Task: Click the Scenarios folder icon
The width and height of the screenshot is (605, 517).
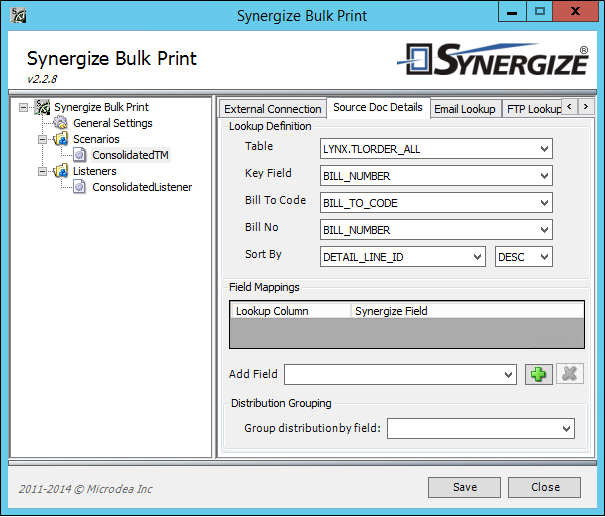Action: coord(61,139)
